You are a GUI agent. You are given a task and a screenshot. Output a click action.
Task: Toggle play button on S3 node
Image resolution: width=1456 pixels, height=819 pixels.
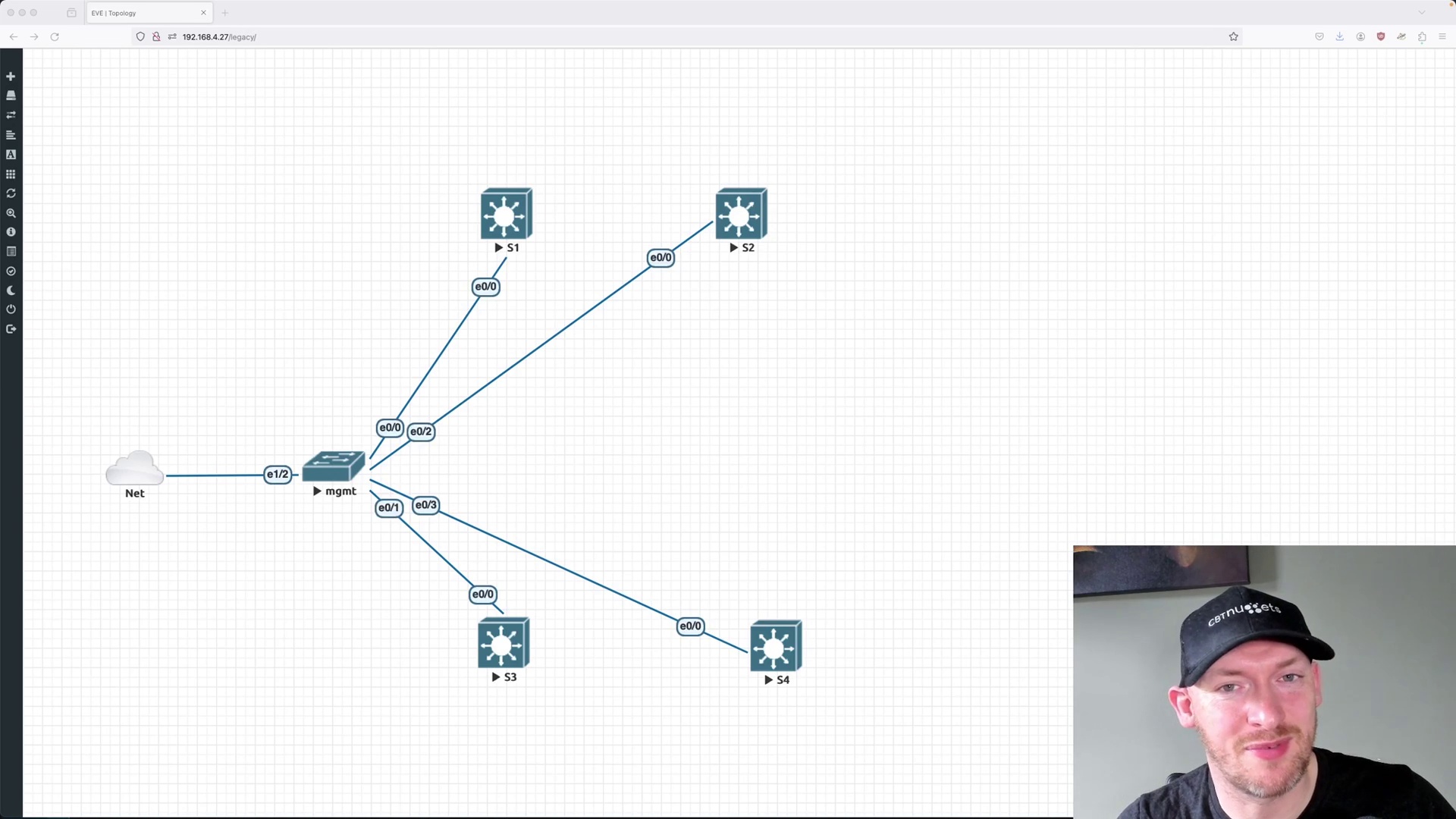[496, 677]
